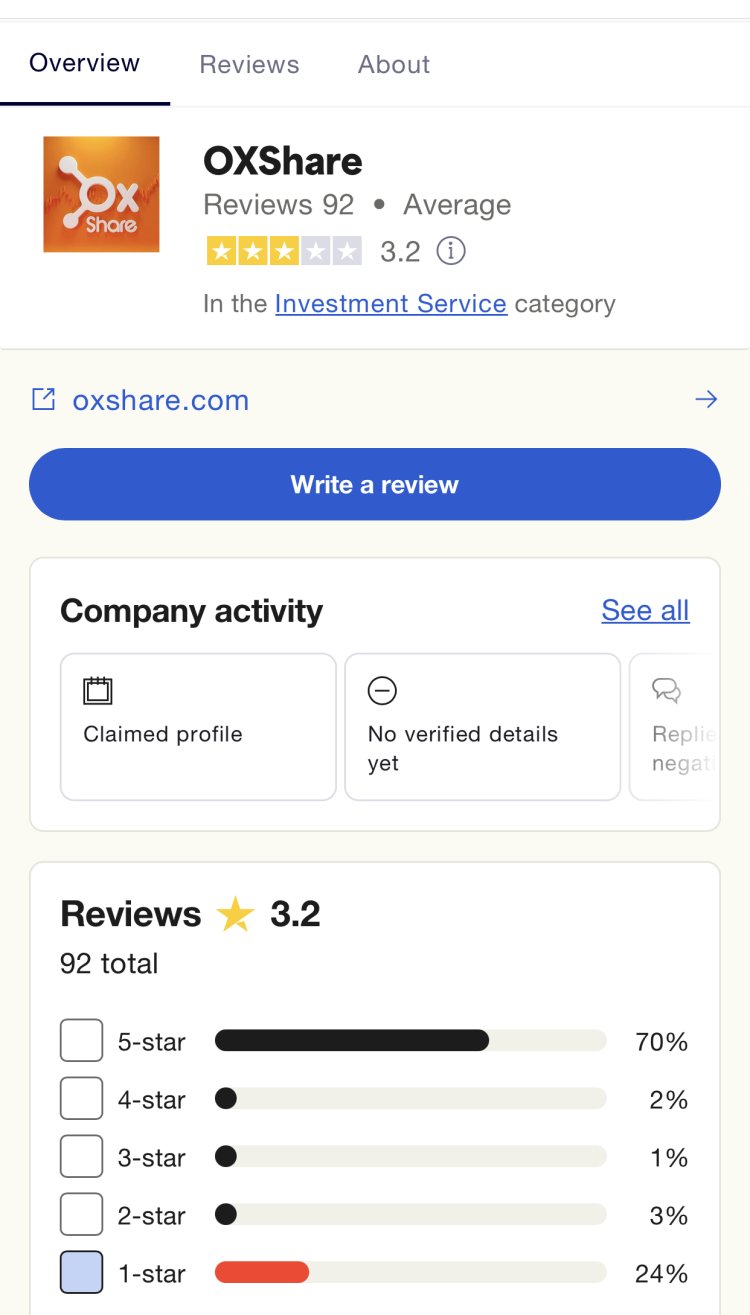Open the Investment Service category link
This screenshot has height=1315, width=750.
pos(390,303)
